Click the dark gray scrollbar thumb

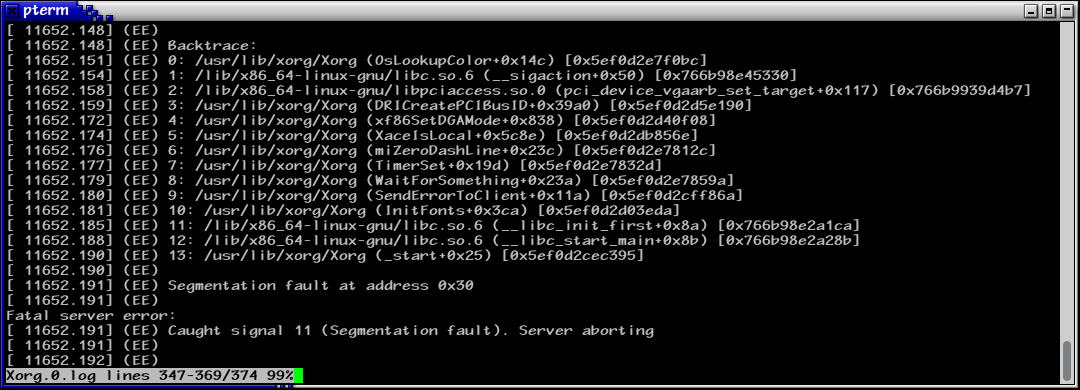tap(1068, 360)
